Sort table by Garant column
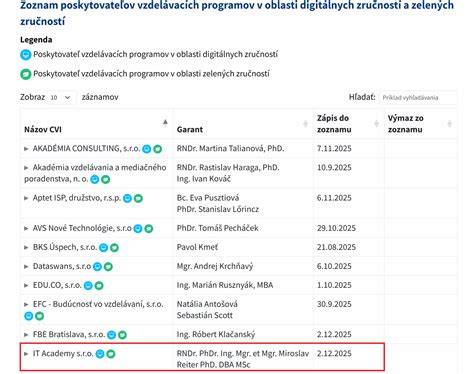This screenshot has height=374, width=474. [243, 124]
